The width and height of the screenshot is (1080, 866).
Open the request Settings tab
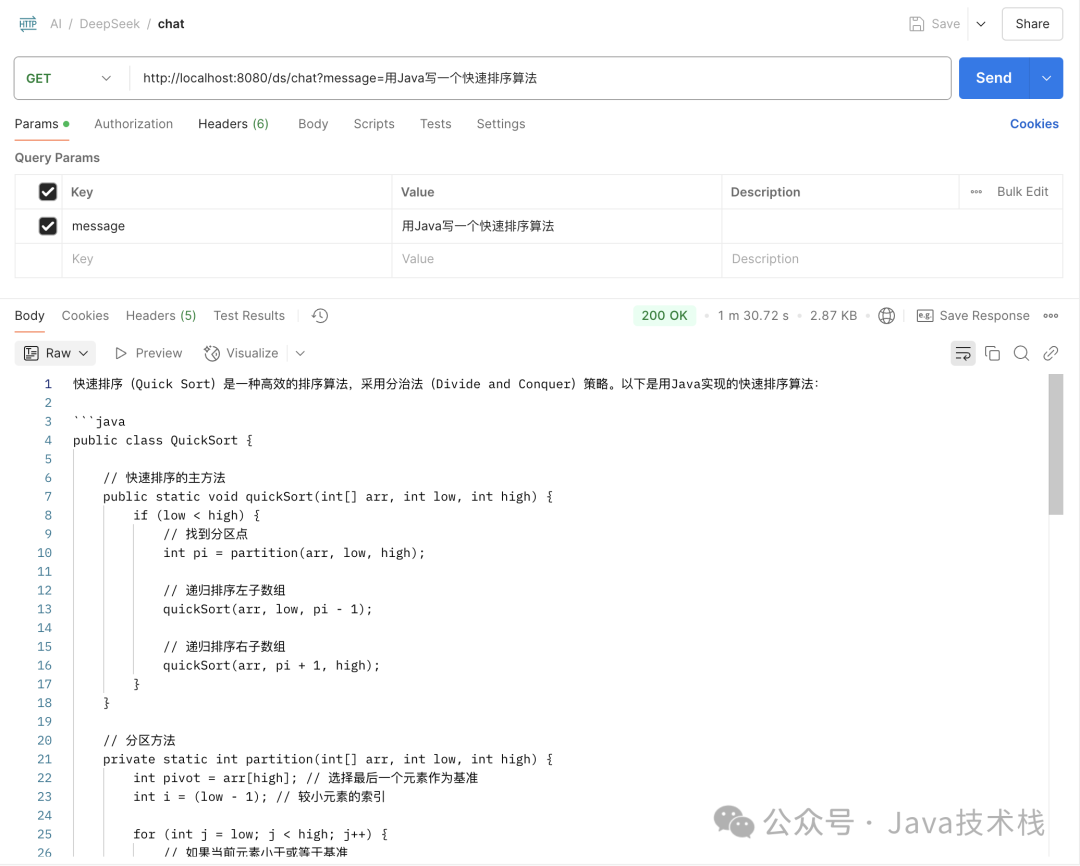click(x=501, y=124)
